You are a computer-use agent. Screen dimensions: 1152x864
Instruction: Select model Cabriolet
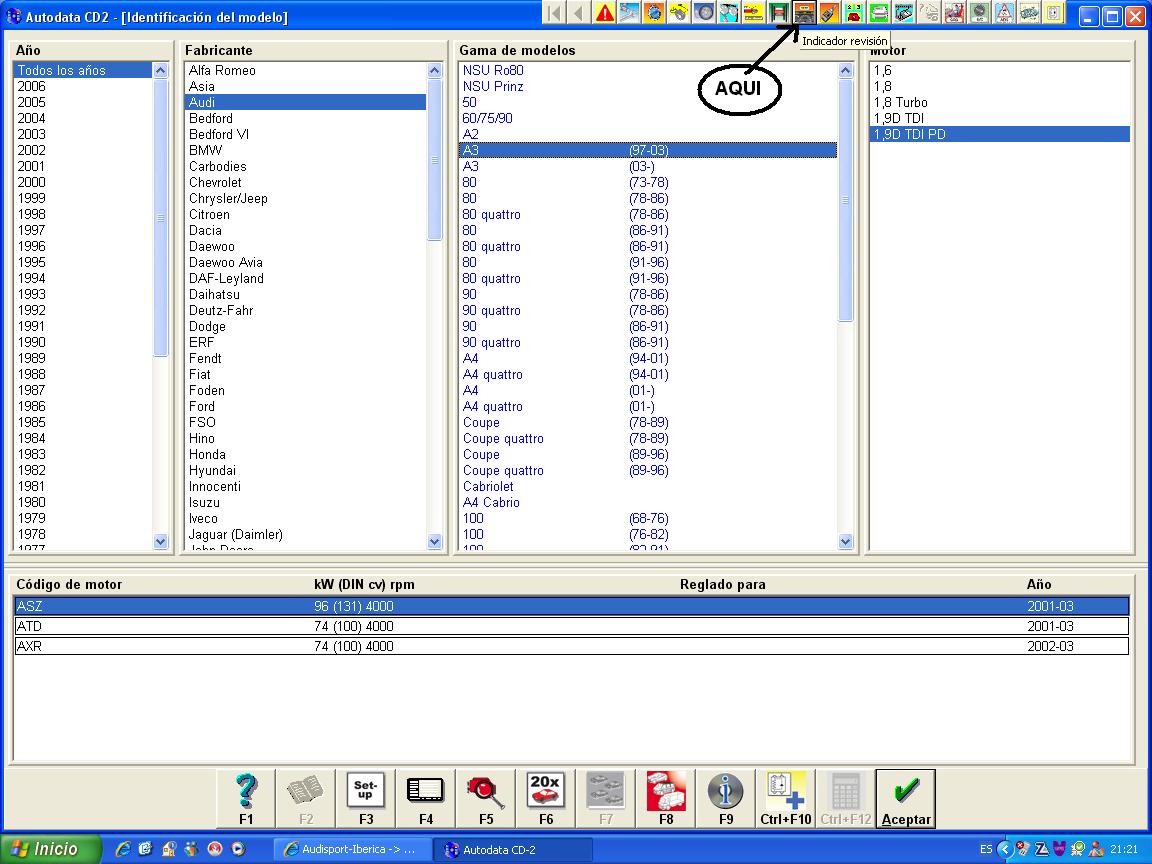(648, 486)
